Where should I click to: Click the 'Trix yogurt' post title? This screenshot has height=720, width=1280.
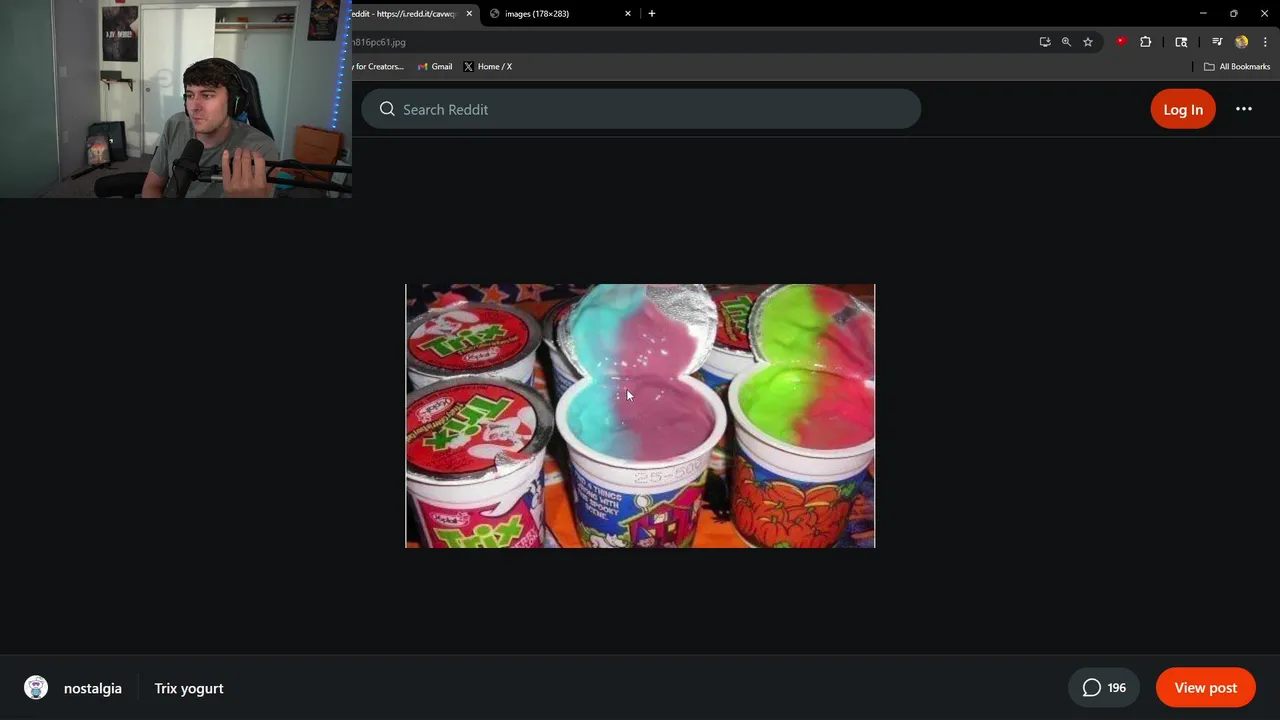click(x=189, y=688)
